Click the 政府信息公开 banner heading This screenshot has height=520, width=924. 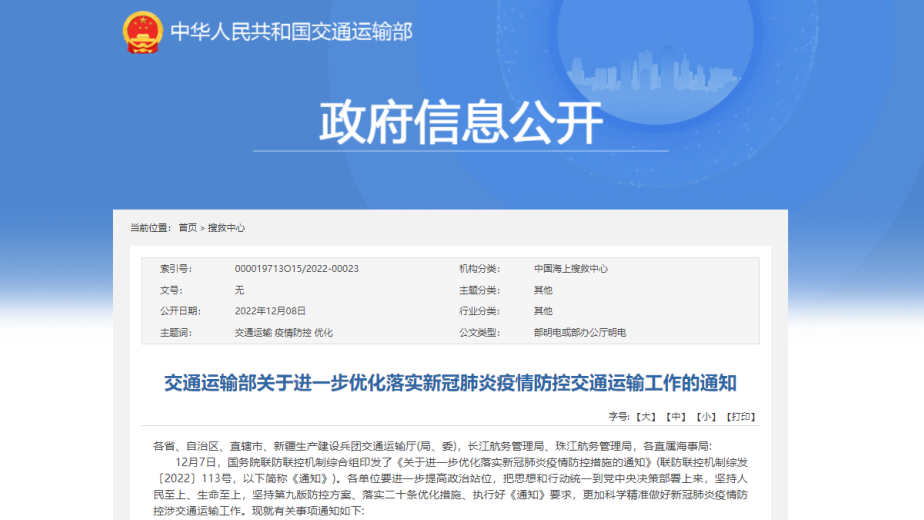461,123
